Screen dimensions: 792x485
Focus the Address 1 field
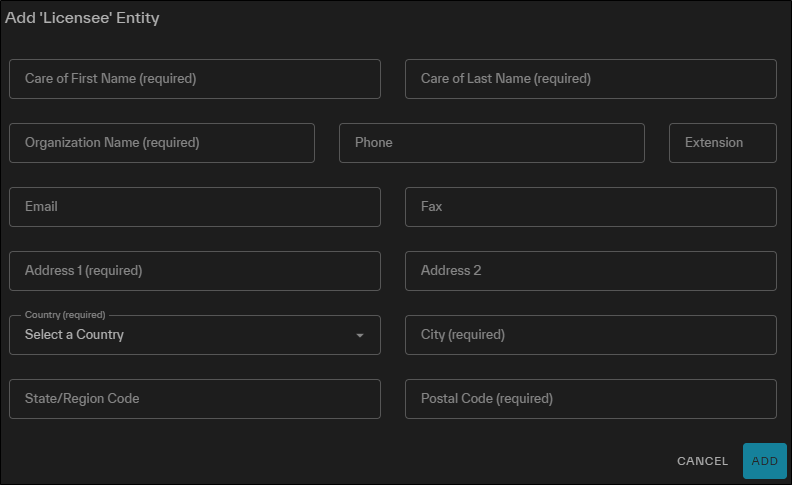pyautogui.click(x=194, y=271)
